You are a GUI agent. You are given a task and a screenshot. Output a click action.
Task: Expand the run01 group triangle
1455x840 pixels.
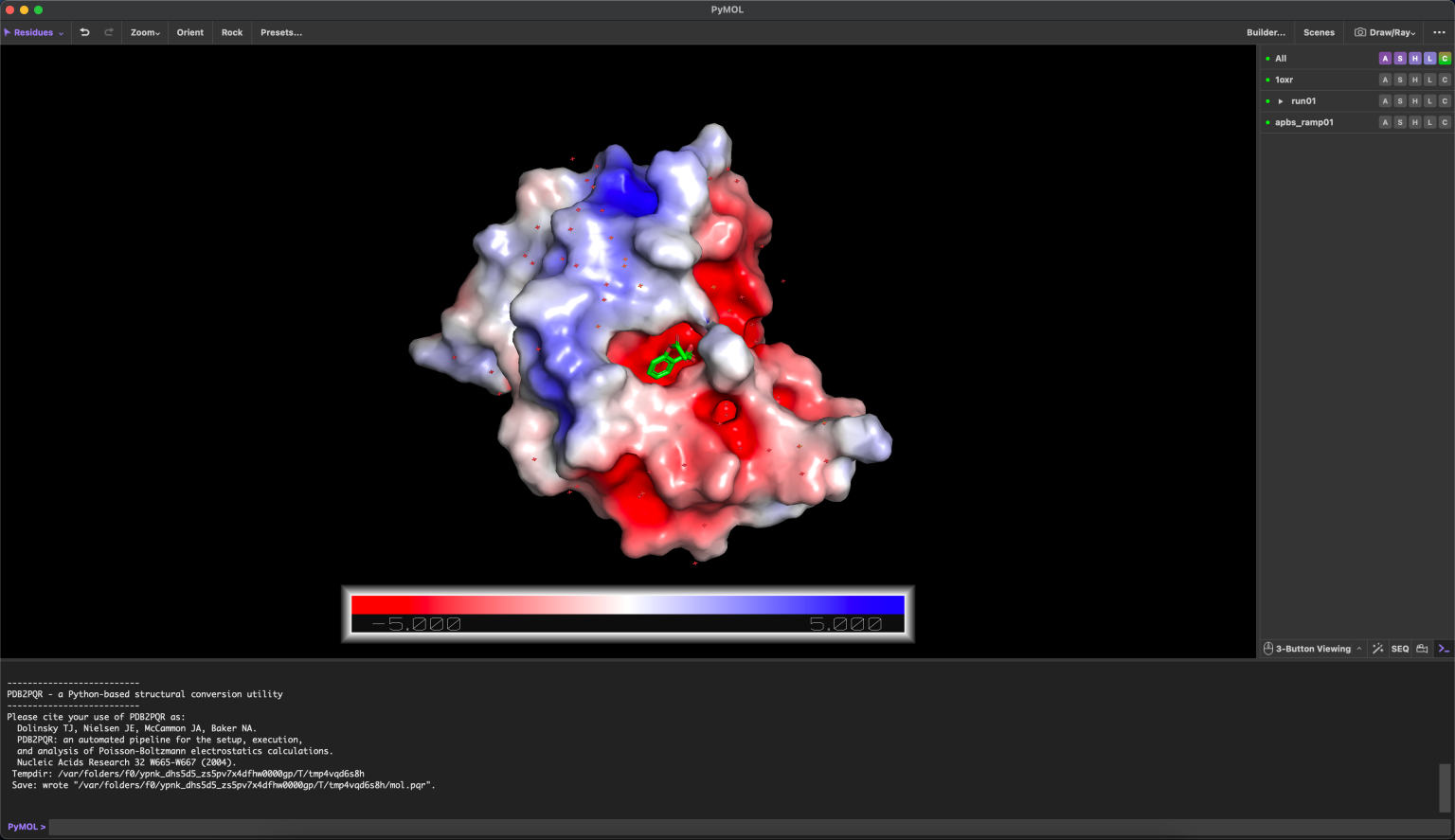[x=1281, y=101]
